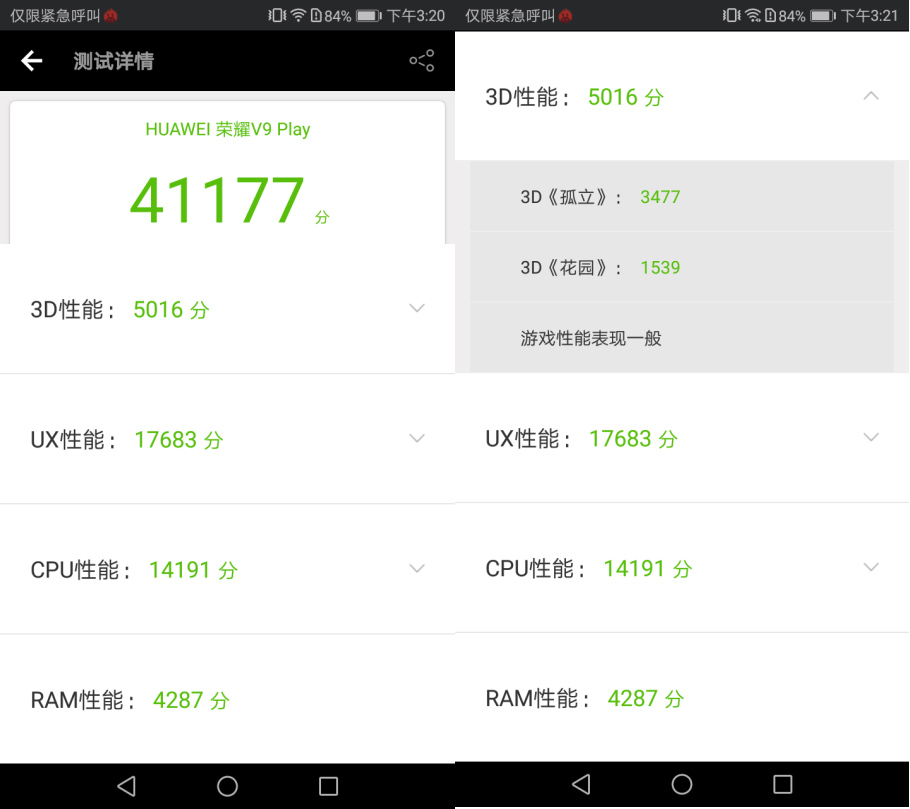
Task: Tap the Back navigation triangle on left phone
Action: coord(127,786)
